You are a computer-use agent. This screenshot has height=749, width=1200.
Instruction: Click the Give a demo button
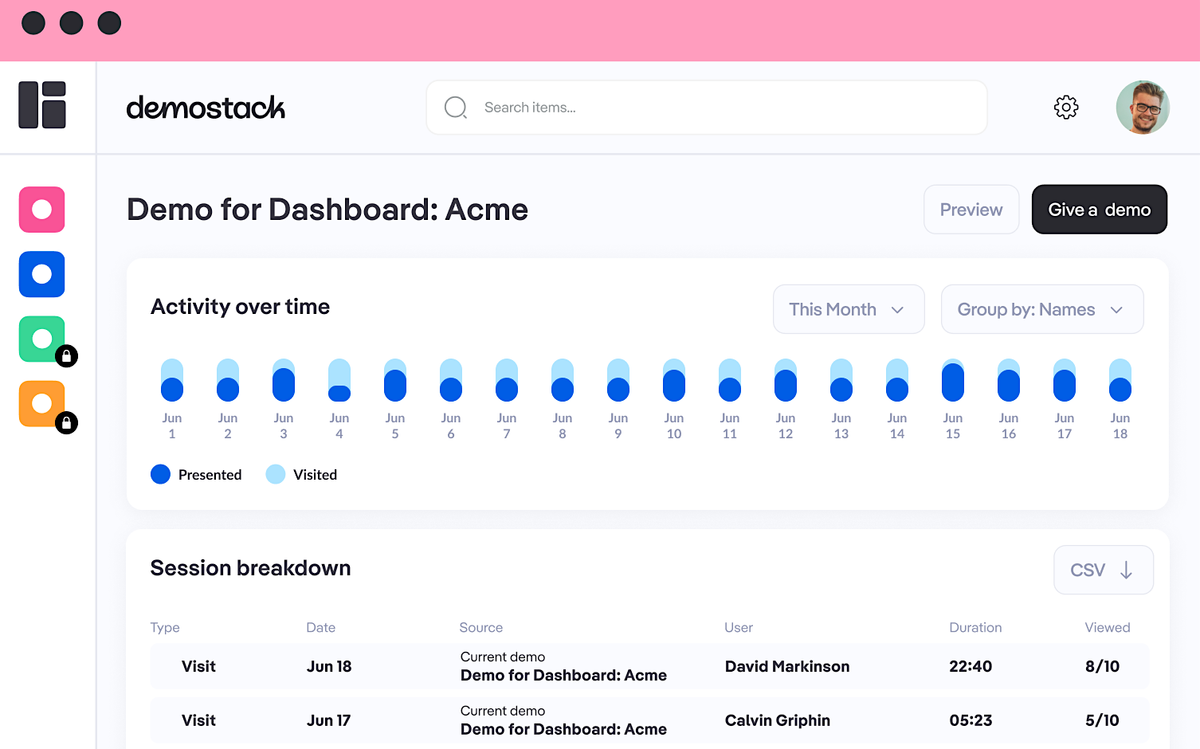(1099, 210)
